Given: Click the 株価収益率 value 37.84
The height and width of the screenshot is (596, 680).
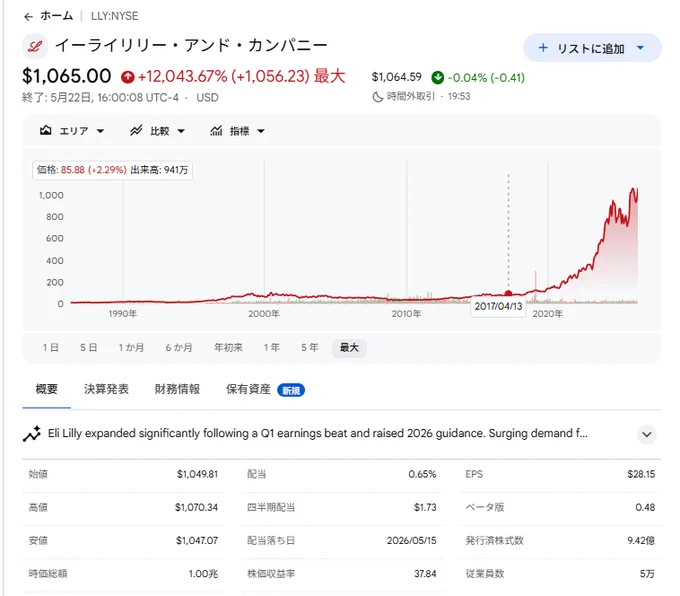Looking at the screenshot, I should (425, 573).
